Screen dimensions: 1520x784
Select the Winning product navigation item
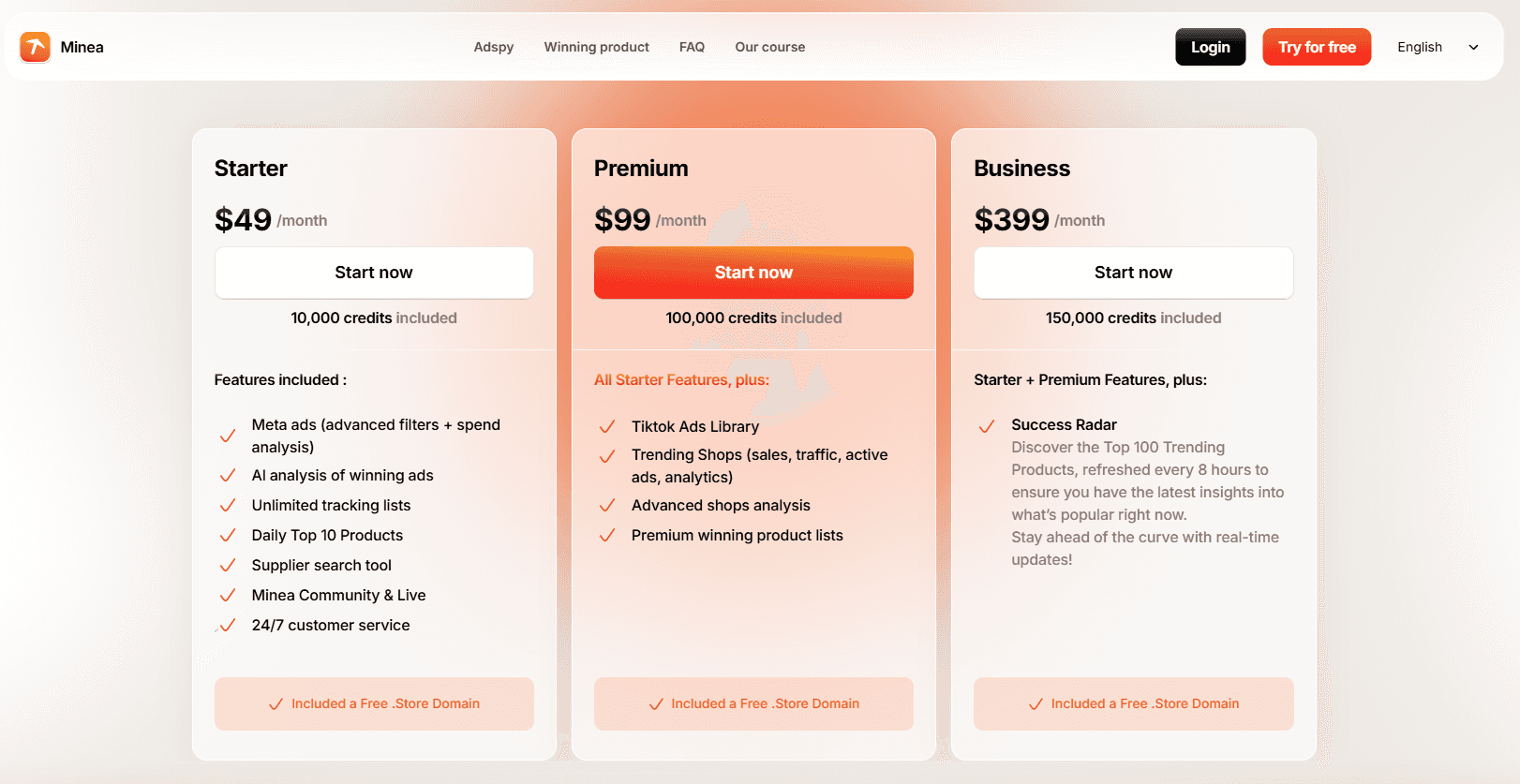point(596,47)
